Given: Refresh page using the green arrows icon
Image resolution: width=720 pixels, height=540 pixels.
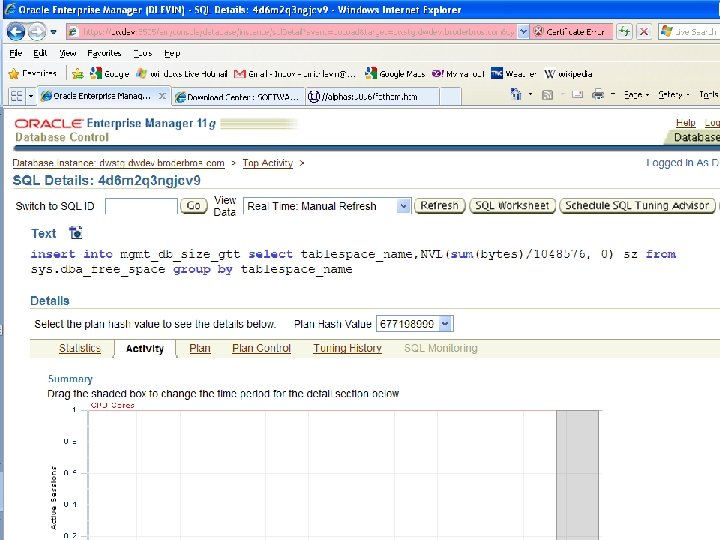Looking at the screenshot, I should point(624,32).
